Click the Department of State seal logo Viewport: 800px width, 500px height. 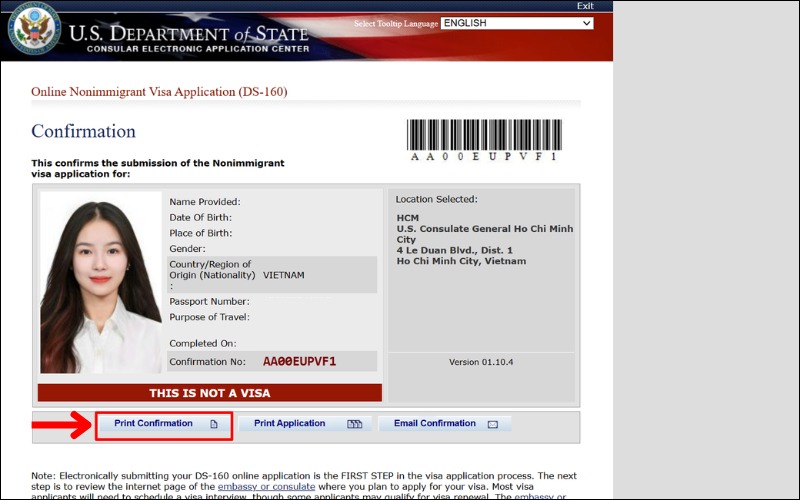pos(34,29)
